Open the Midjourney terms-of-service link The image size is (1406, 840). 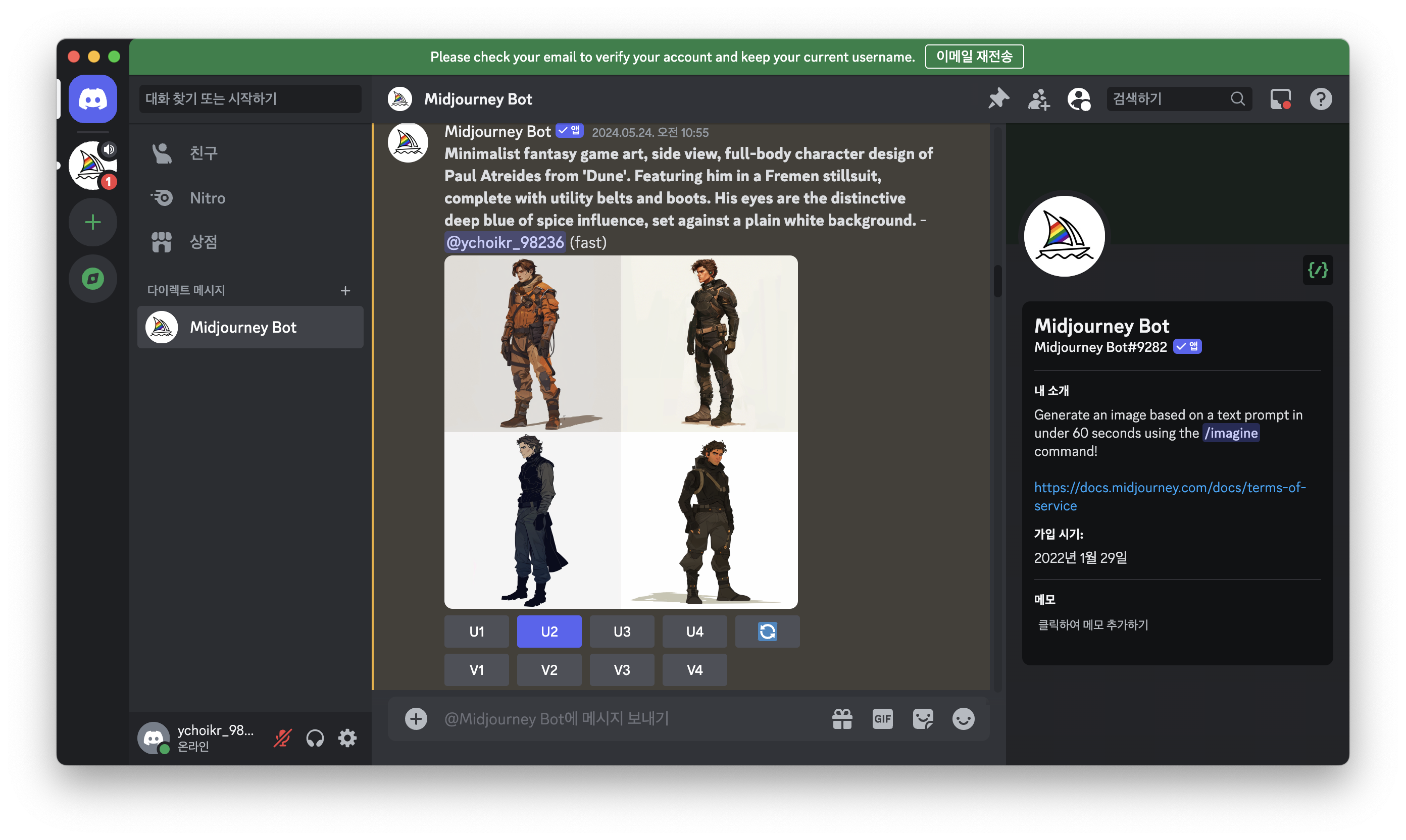[1169, 496]
